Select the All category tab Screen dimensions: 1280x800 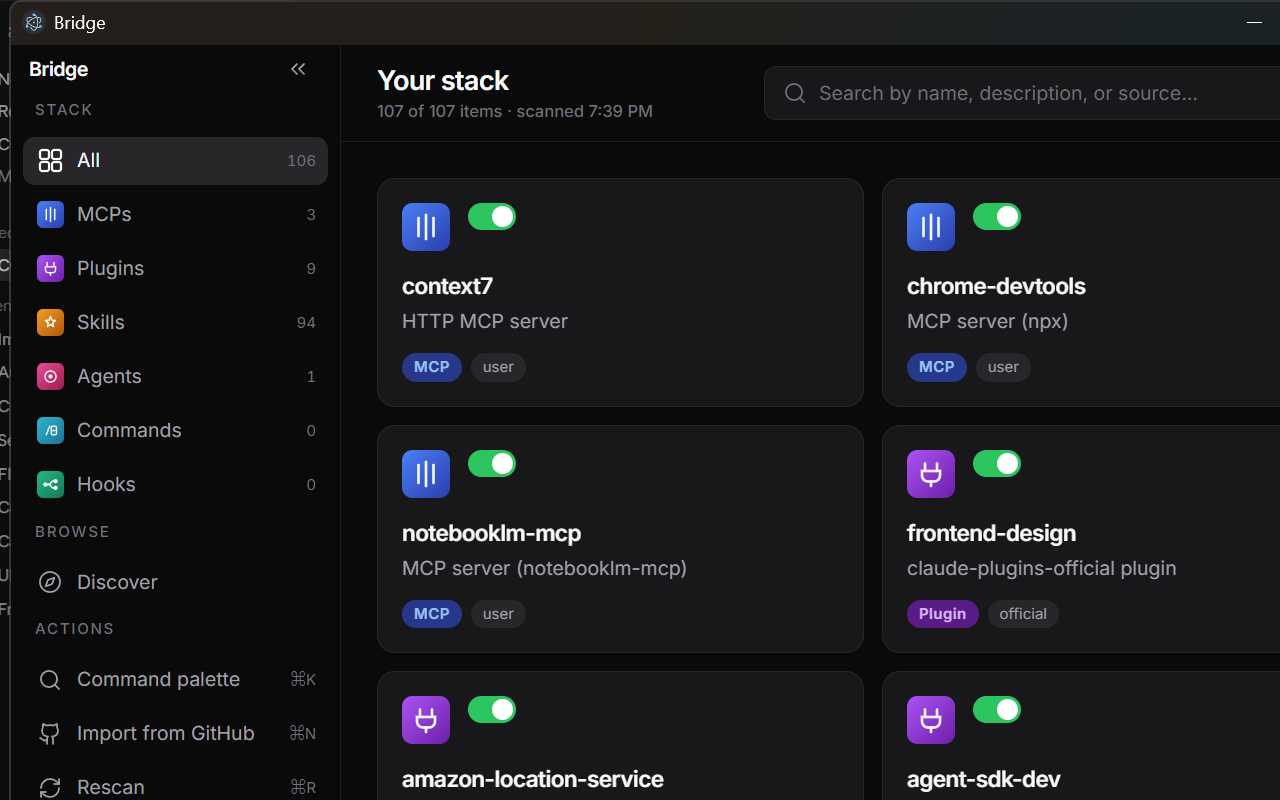[x=175, y=160]
